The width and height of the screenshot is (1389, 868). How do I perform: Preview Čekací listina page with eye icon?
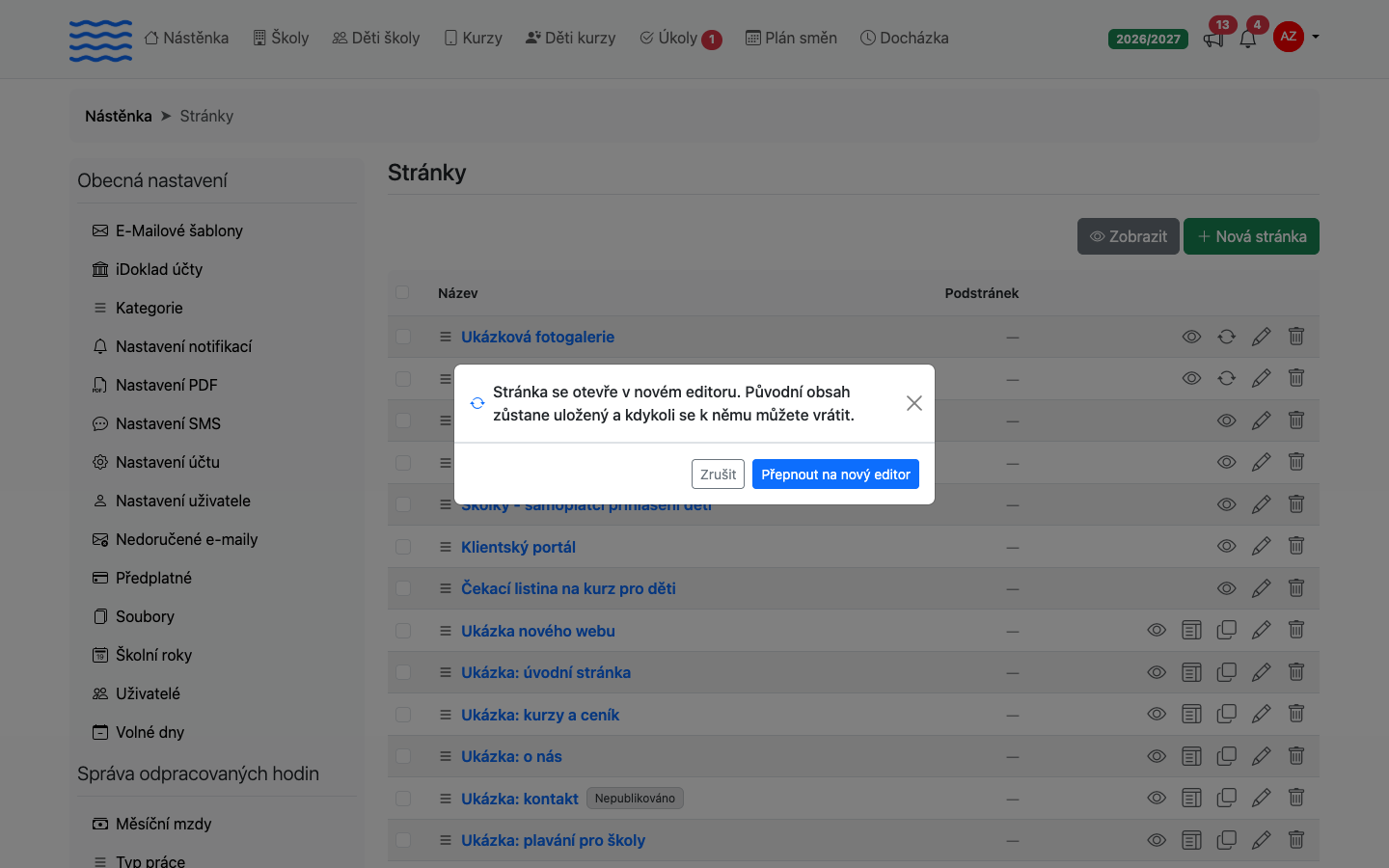1226,588
